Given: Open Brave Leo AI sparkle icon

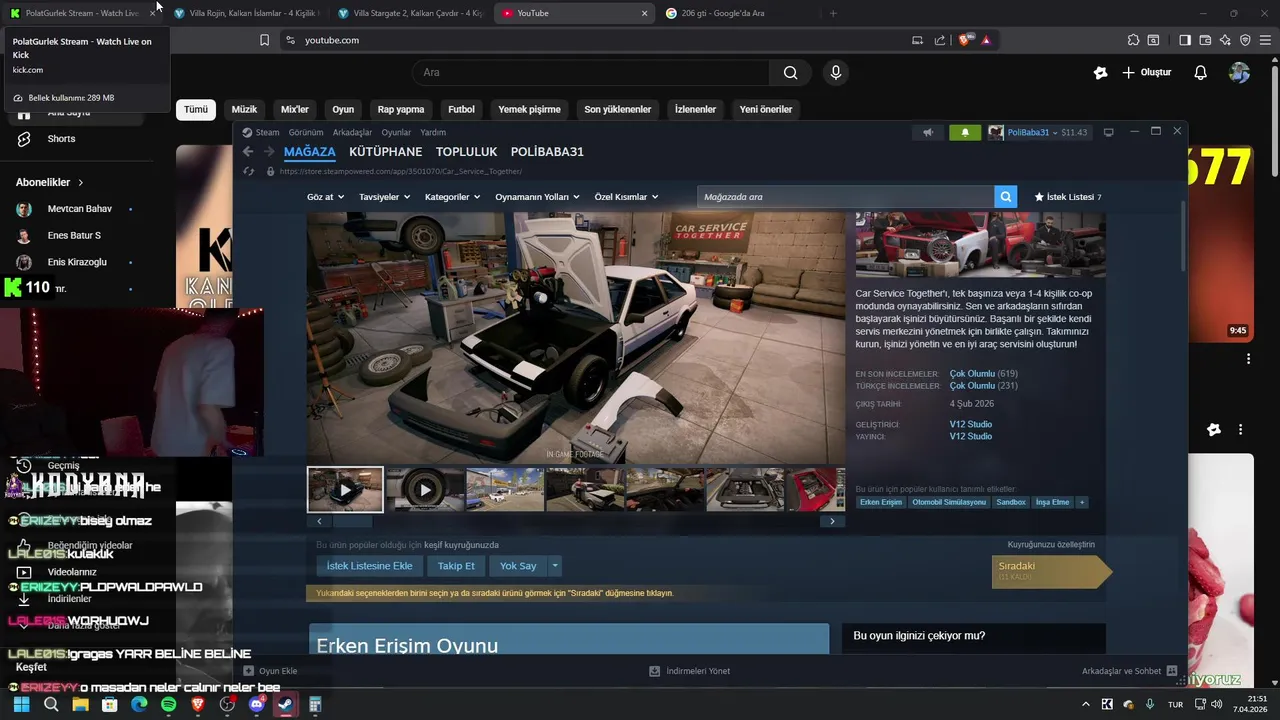Looking at the screenshot, I should 1226,40.
